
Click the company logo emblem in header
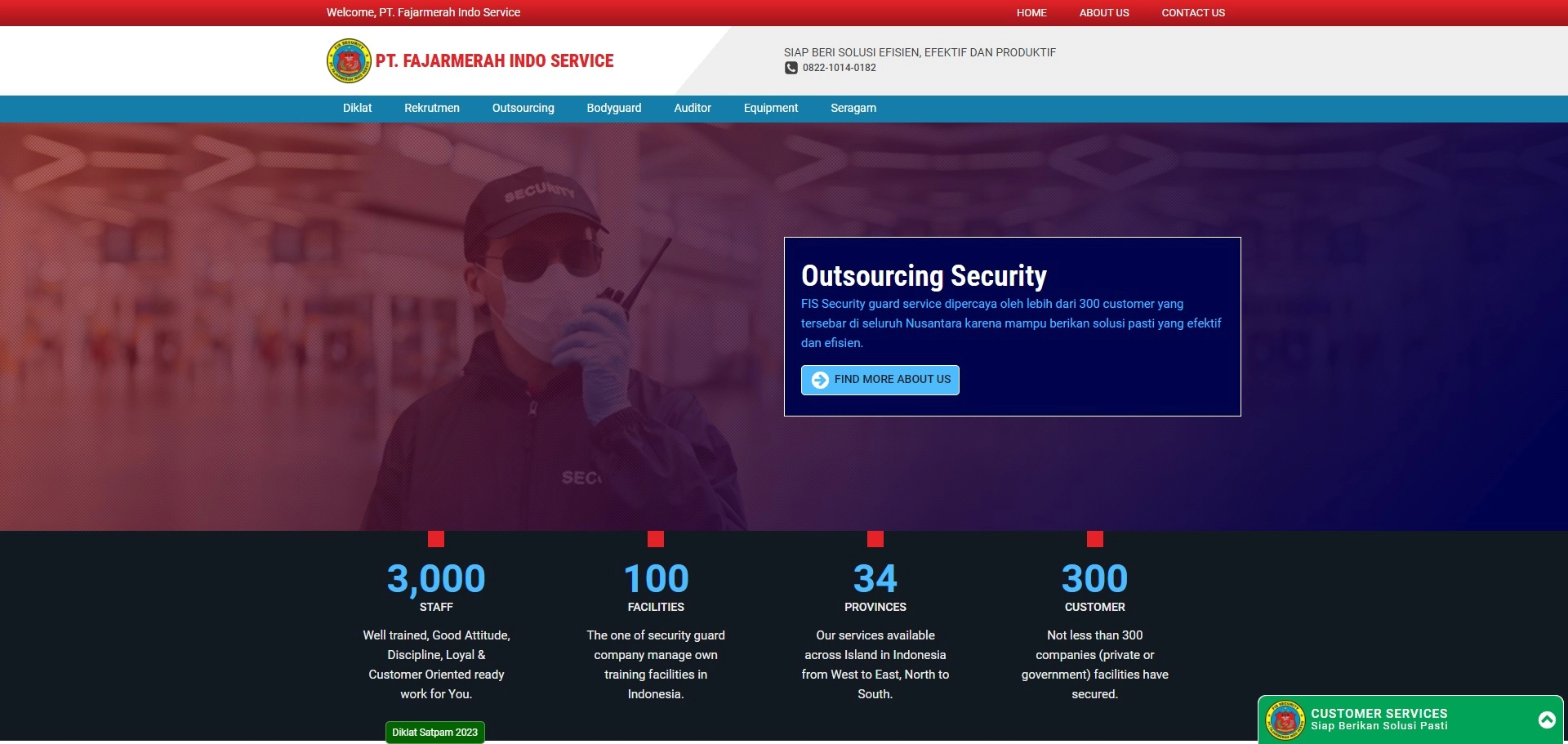click(x=349, y=61)
